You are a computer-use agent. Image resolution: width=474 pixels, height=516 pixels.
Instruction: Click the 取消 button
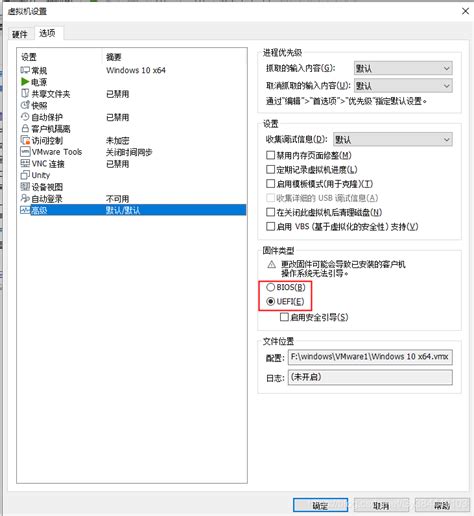tap(381, 506)
